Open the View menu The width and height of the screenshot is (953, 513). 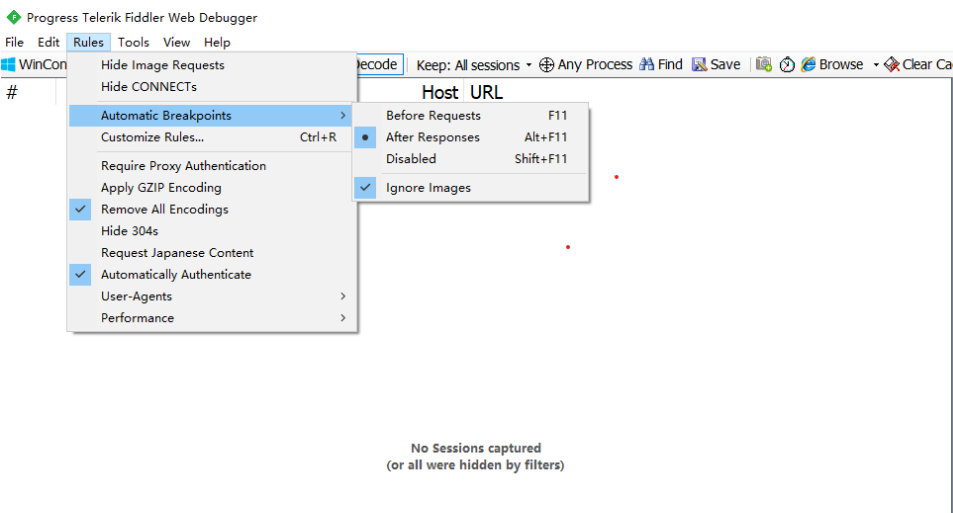pyautogui.click(x=176, y=42)
